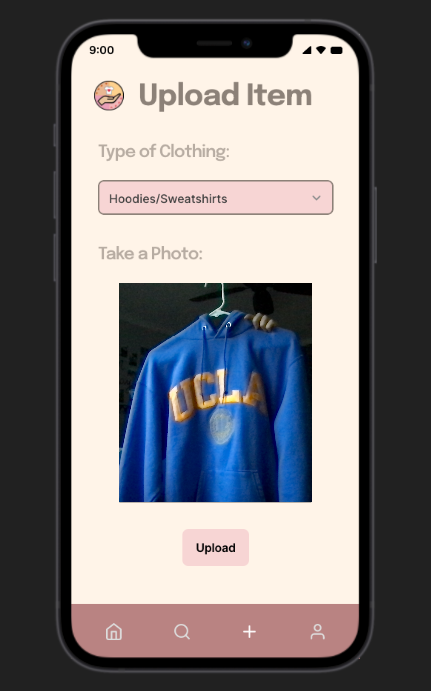Screen dimensions: 431x691
Task: Open the profile person icon
Action: click(x=317, y=632)
